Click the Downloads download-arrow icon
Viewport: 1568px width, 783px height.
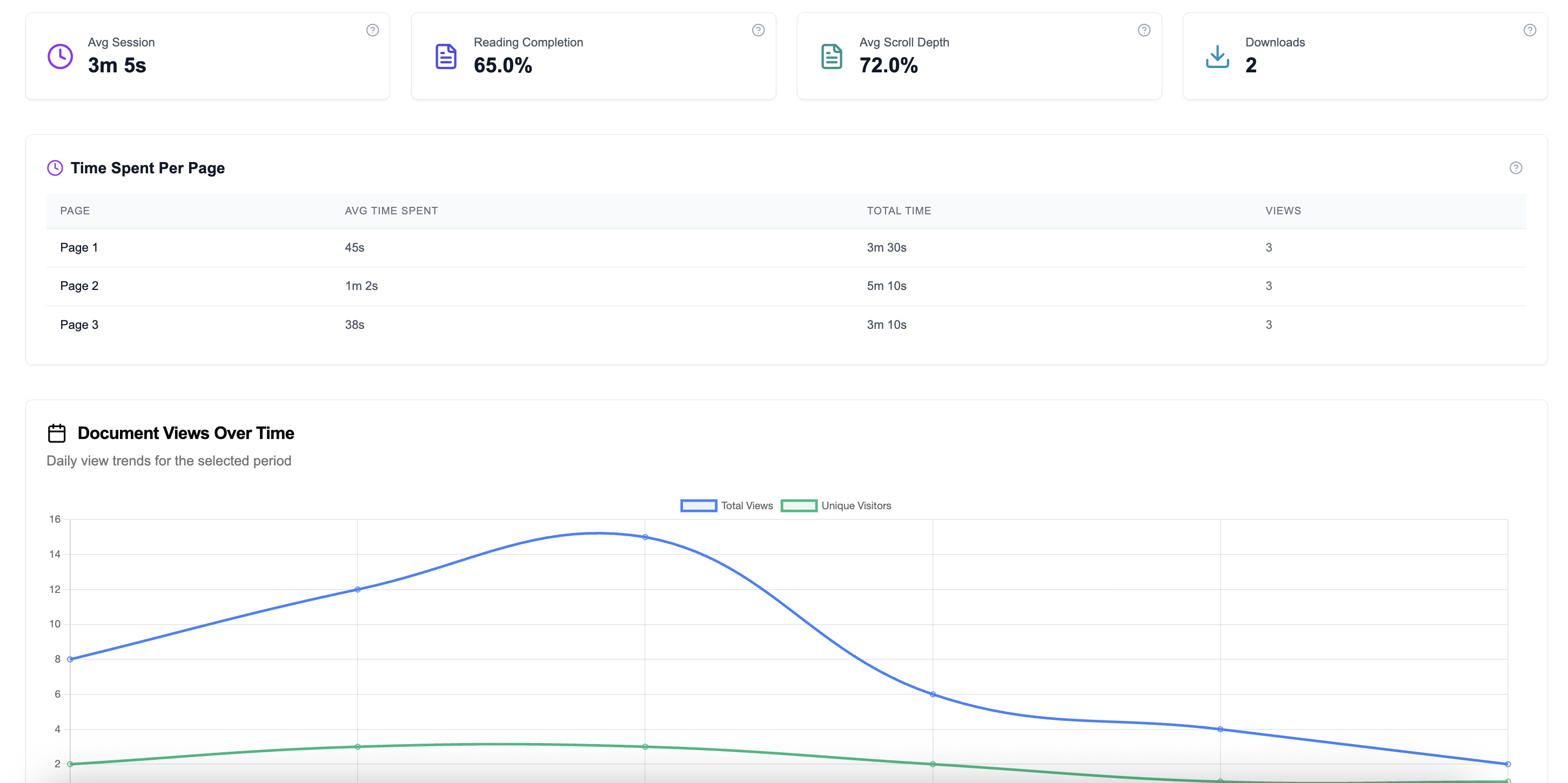pyautogui.click(x=1217, y=56)
